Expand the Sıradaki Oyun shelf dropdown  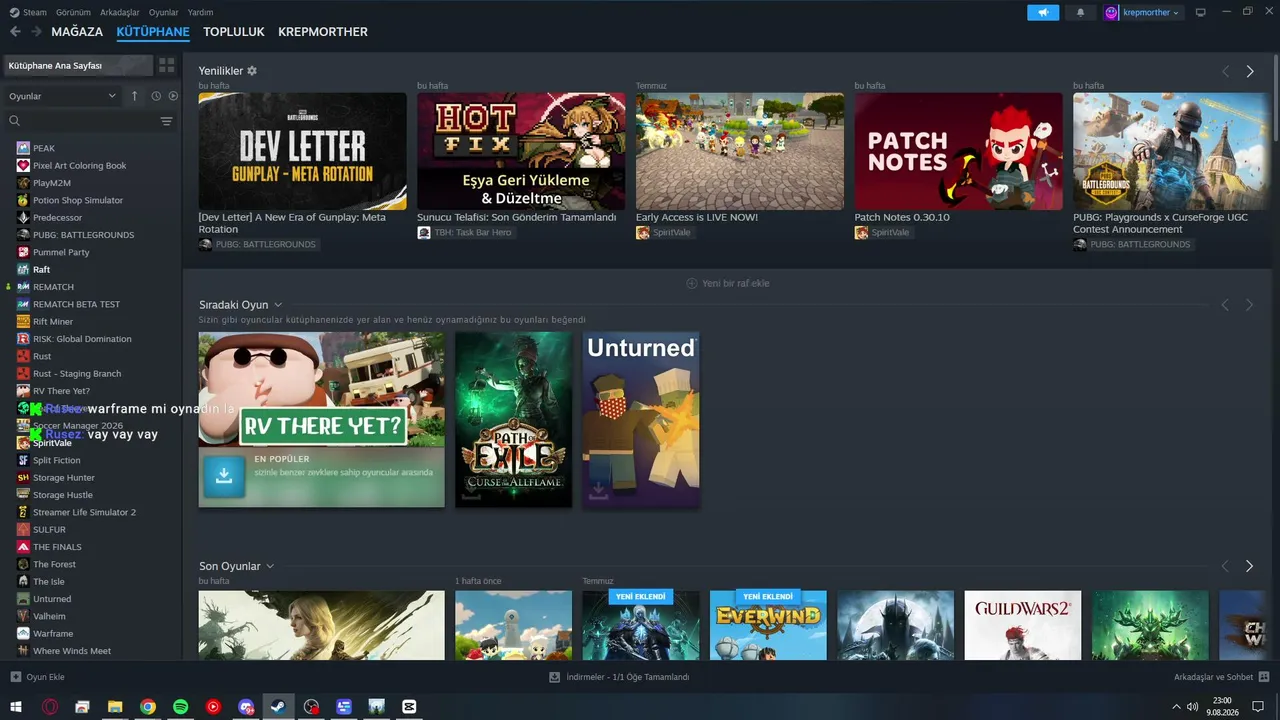coord(278,305)
